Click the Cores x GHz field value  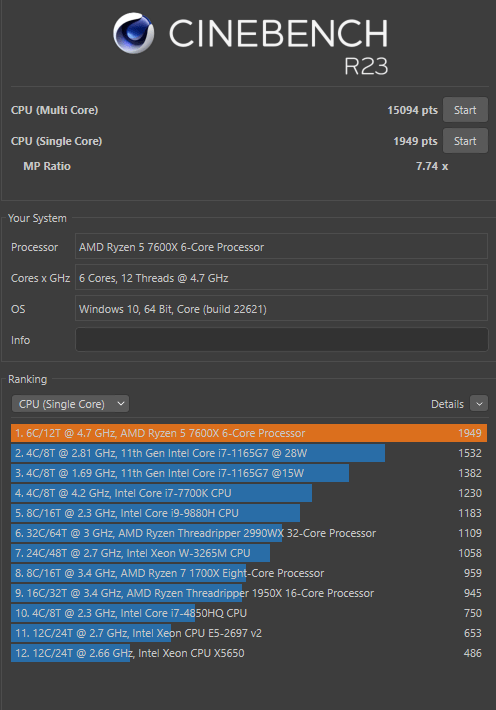point(281,278)
